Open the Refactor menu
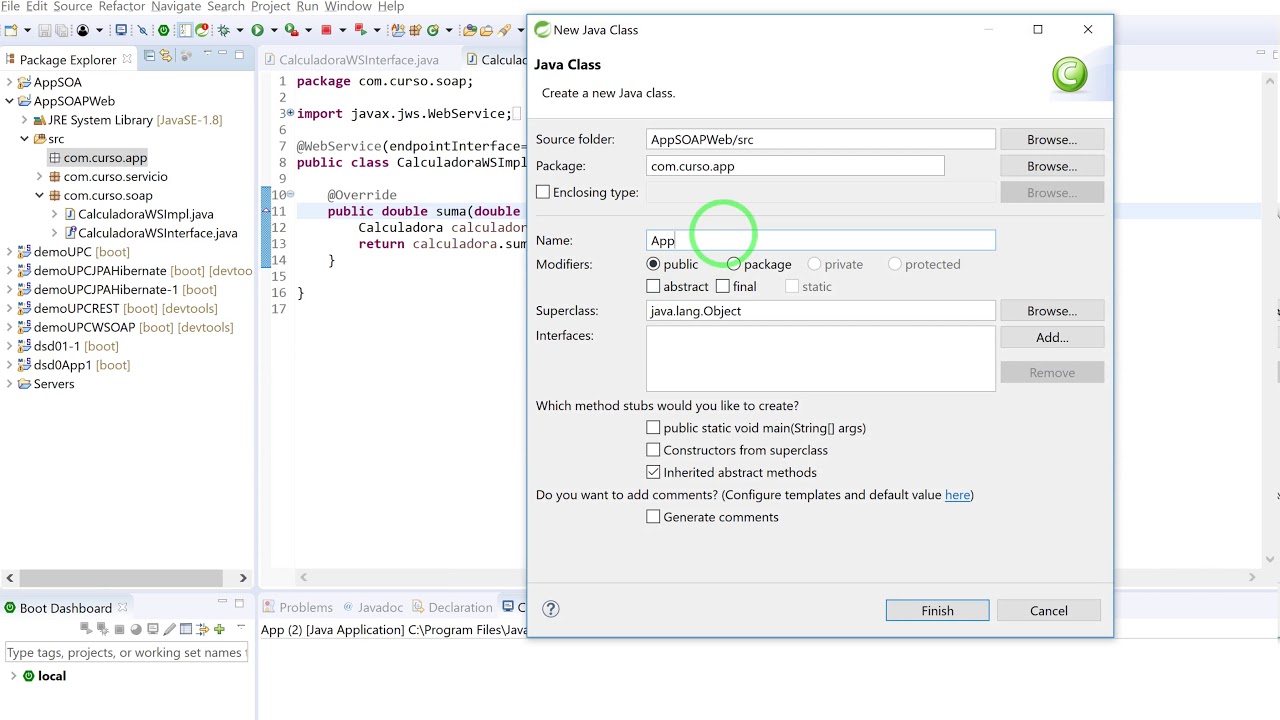Image resolution: width=1280 pixels, height=720 pixels. [x=122, y=7]
